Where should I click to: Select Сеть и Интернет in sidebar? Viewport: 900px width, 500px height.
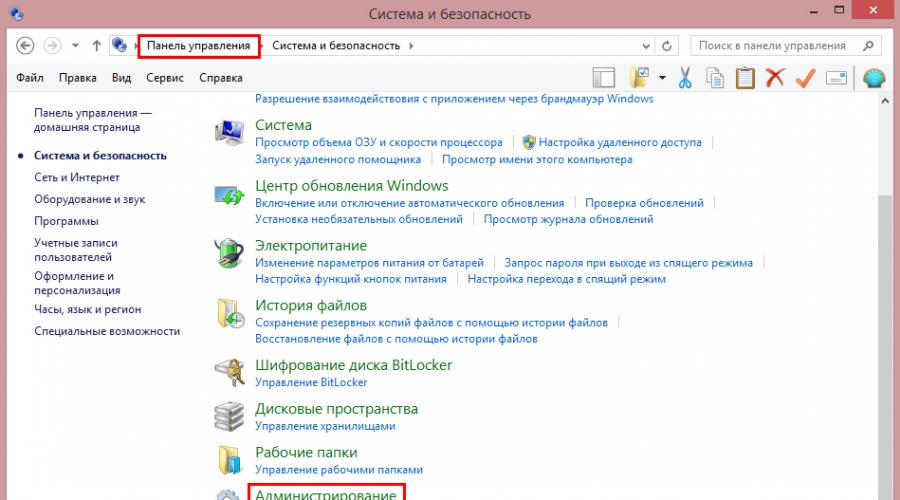click(x=77, y=177)
